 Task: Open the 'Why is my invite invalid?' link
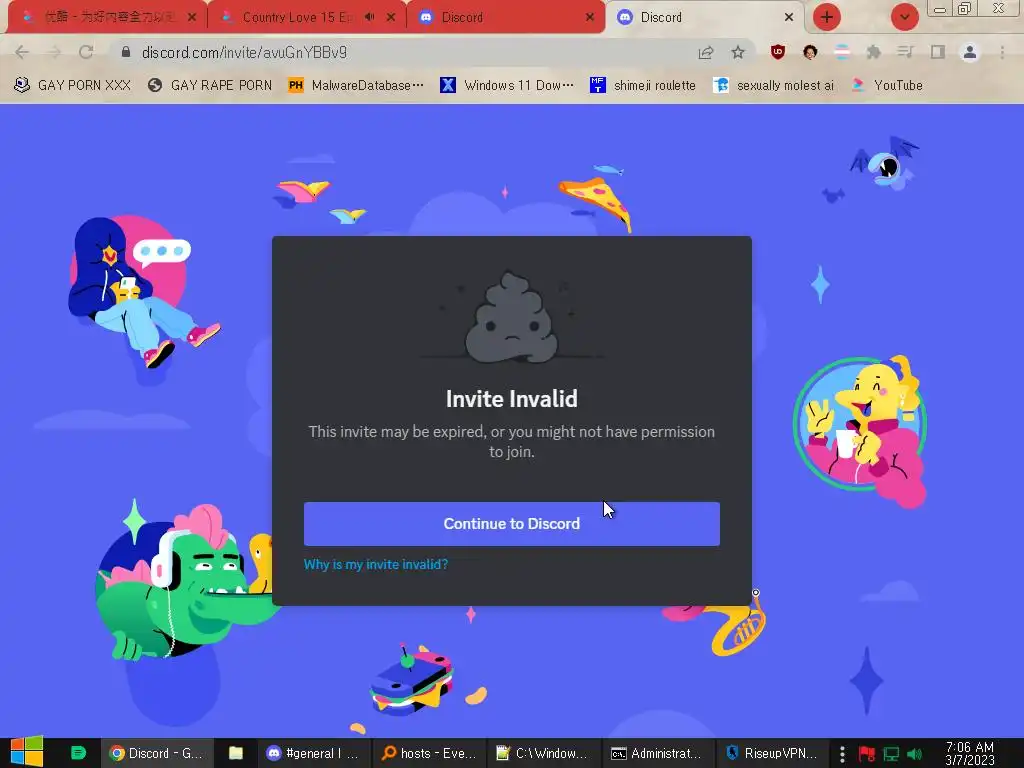(x=376, y=564)
